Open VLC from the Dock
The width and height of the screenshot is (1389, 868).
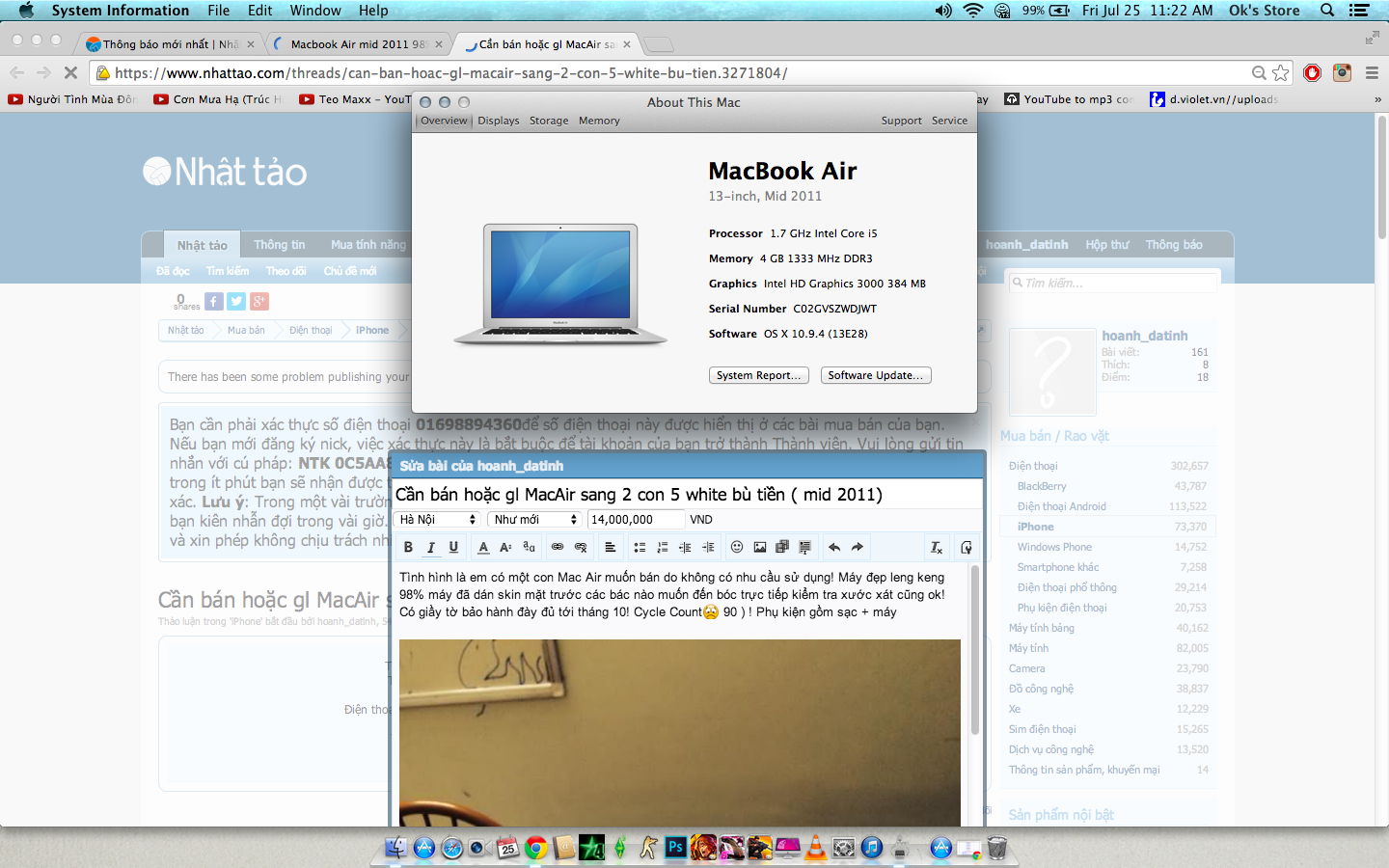tap(816, 848)
